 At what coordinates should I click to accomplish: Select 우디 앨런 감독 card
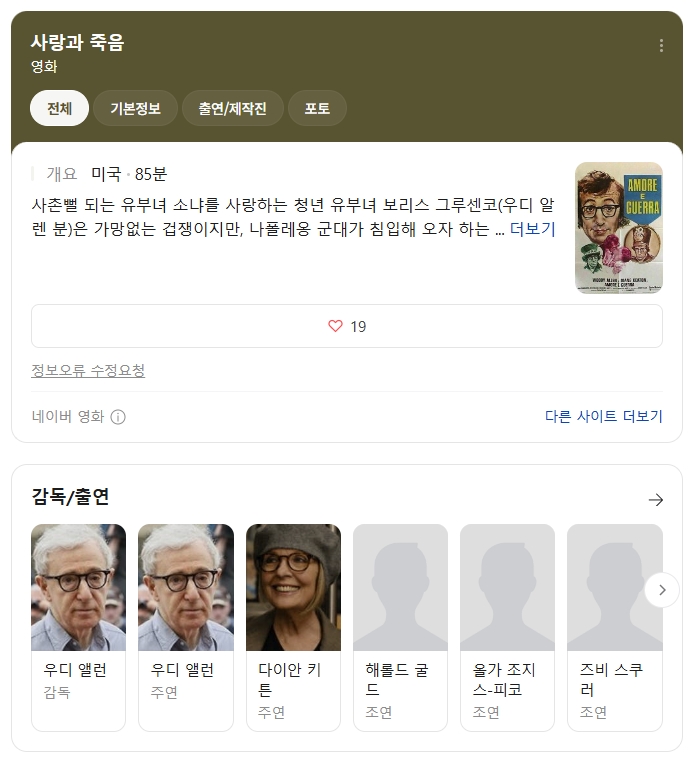tap(78, 627)
